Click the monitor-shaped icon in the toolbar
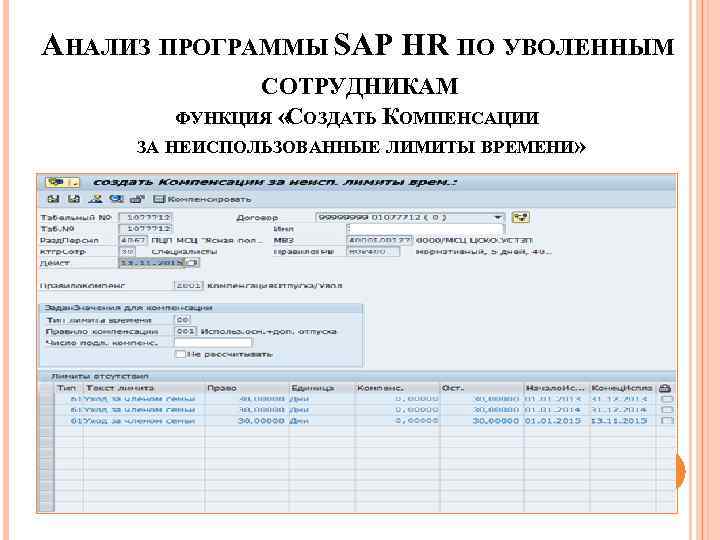This screenshot has height=540, width=720. pos(116,199)
